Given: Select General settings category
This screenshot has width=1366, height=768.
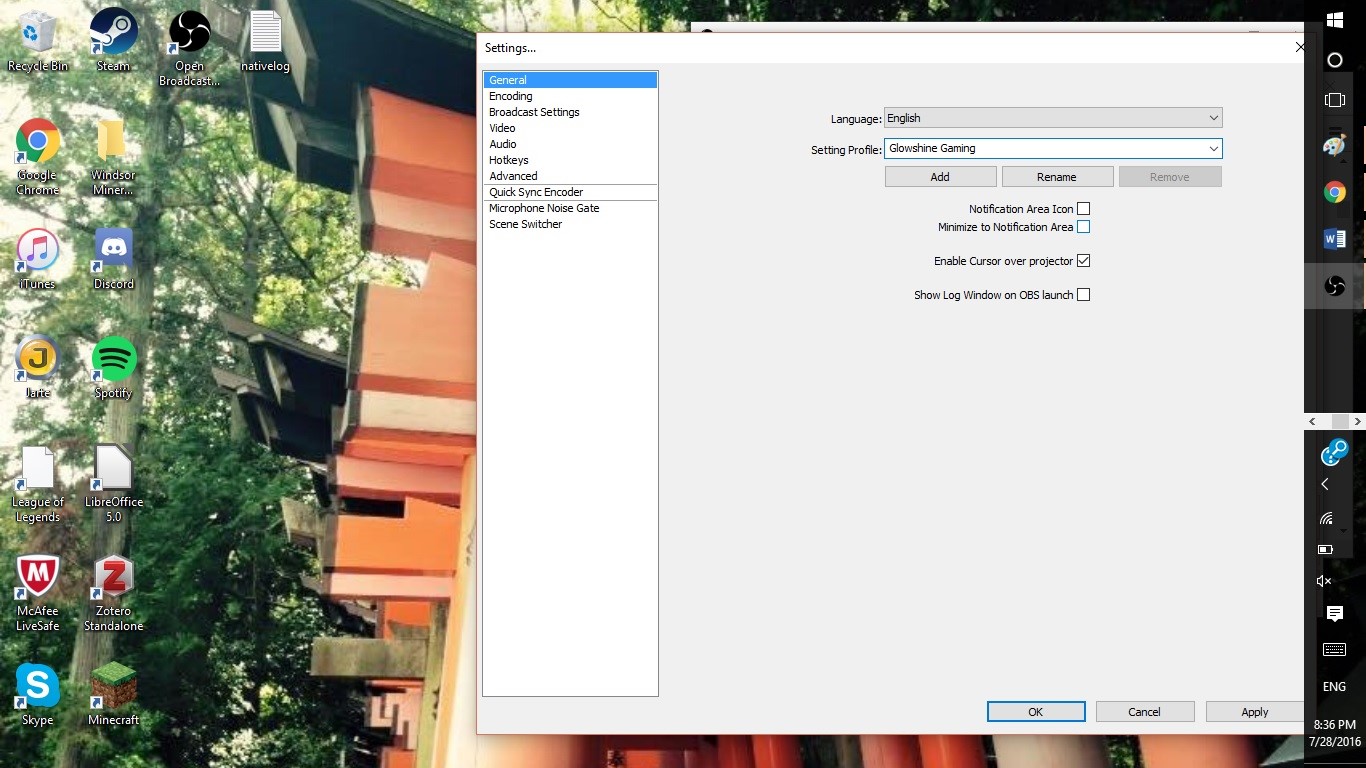Looking at the screenshot, I should 570,80.
